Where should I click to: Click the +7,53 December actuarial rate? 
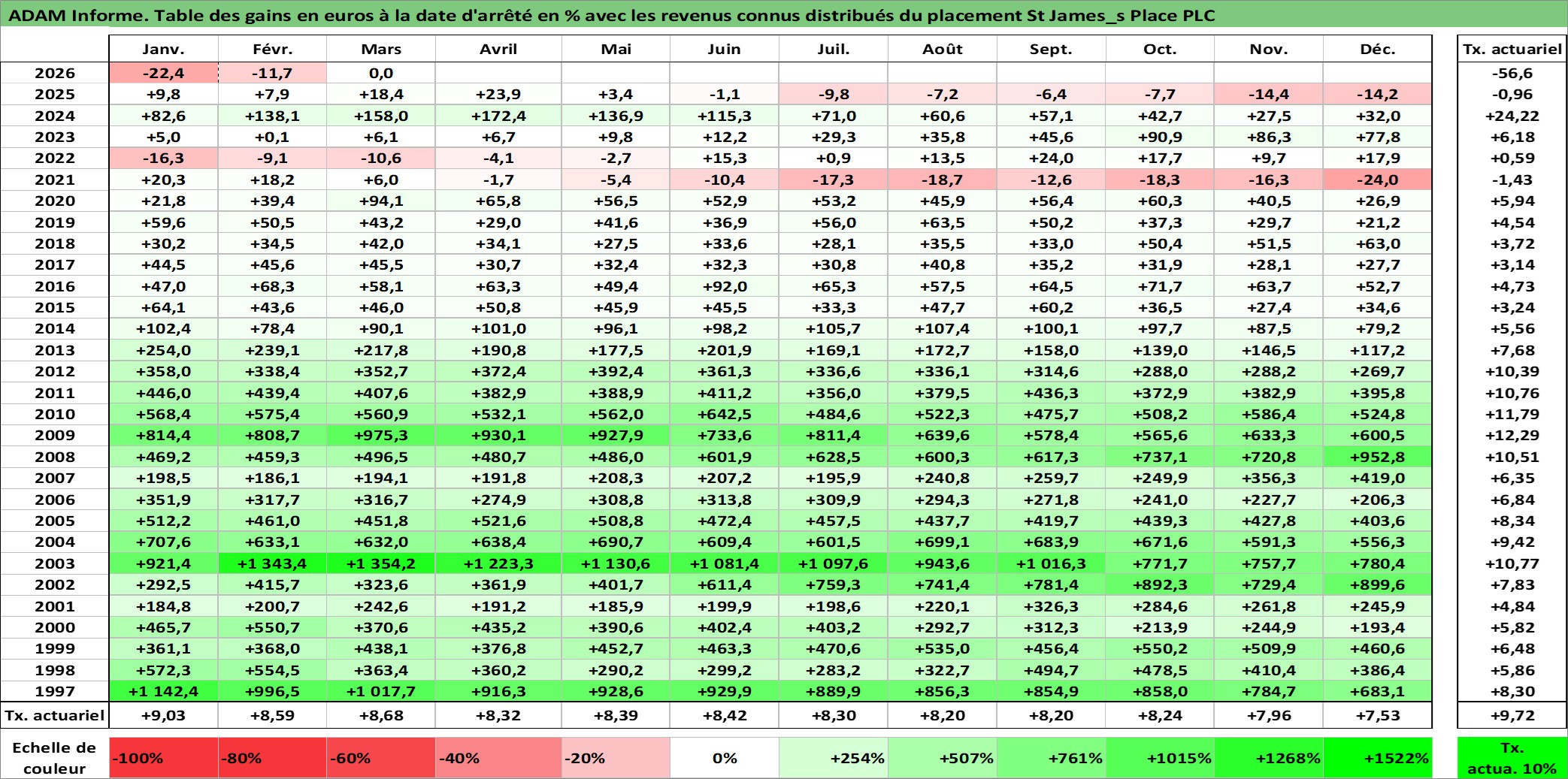coord(1378,715)
